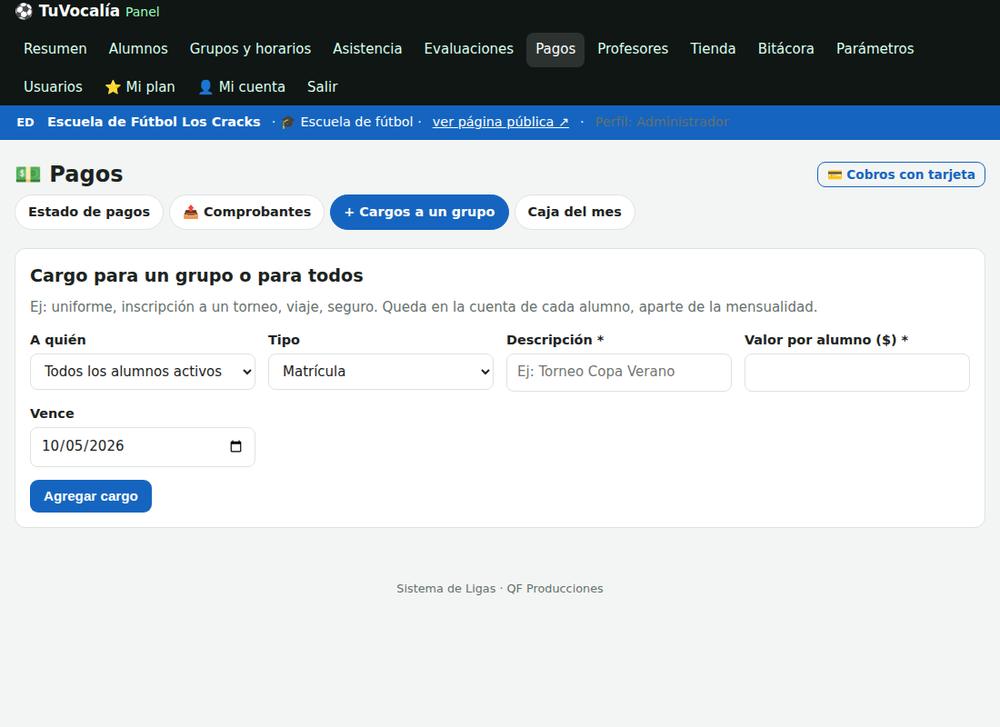Open Grupos y horarios menu item
This screenshot has width=1000, height=727.
pyautogui.click(x=250, y=49)
